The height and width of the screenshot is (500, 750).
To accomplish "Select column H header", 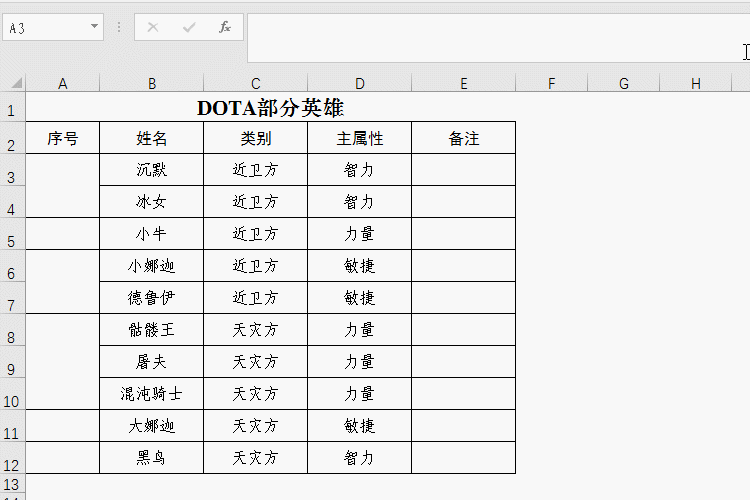I will [696, 84].
